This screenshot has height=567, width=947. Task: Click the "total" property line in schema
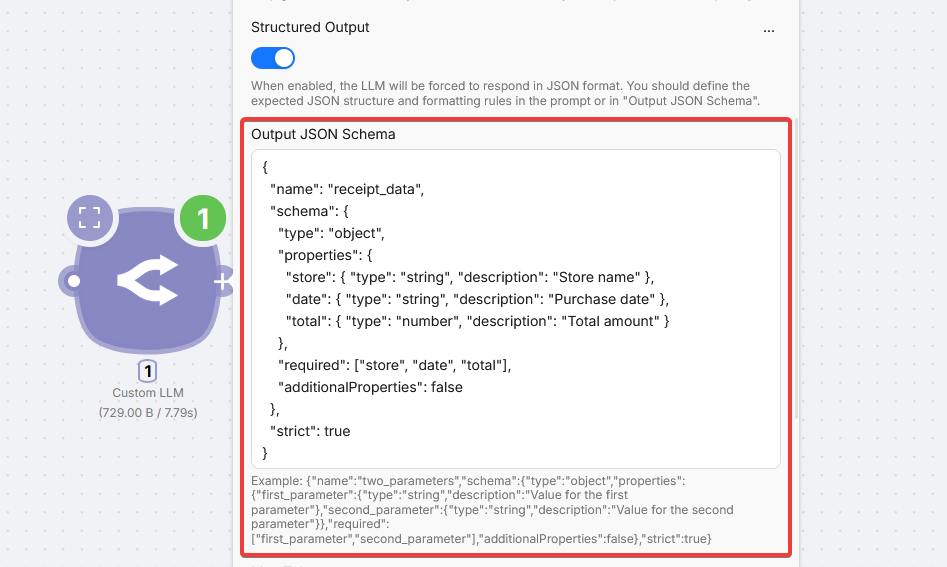[476, 321]
